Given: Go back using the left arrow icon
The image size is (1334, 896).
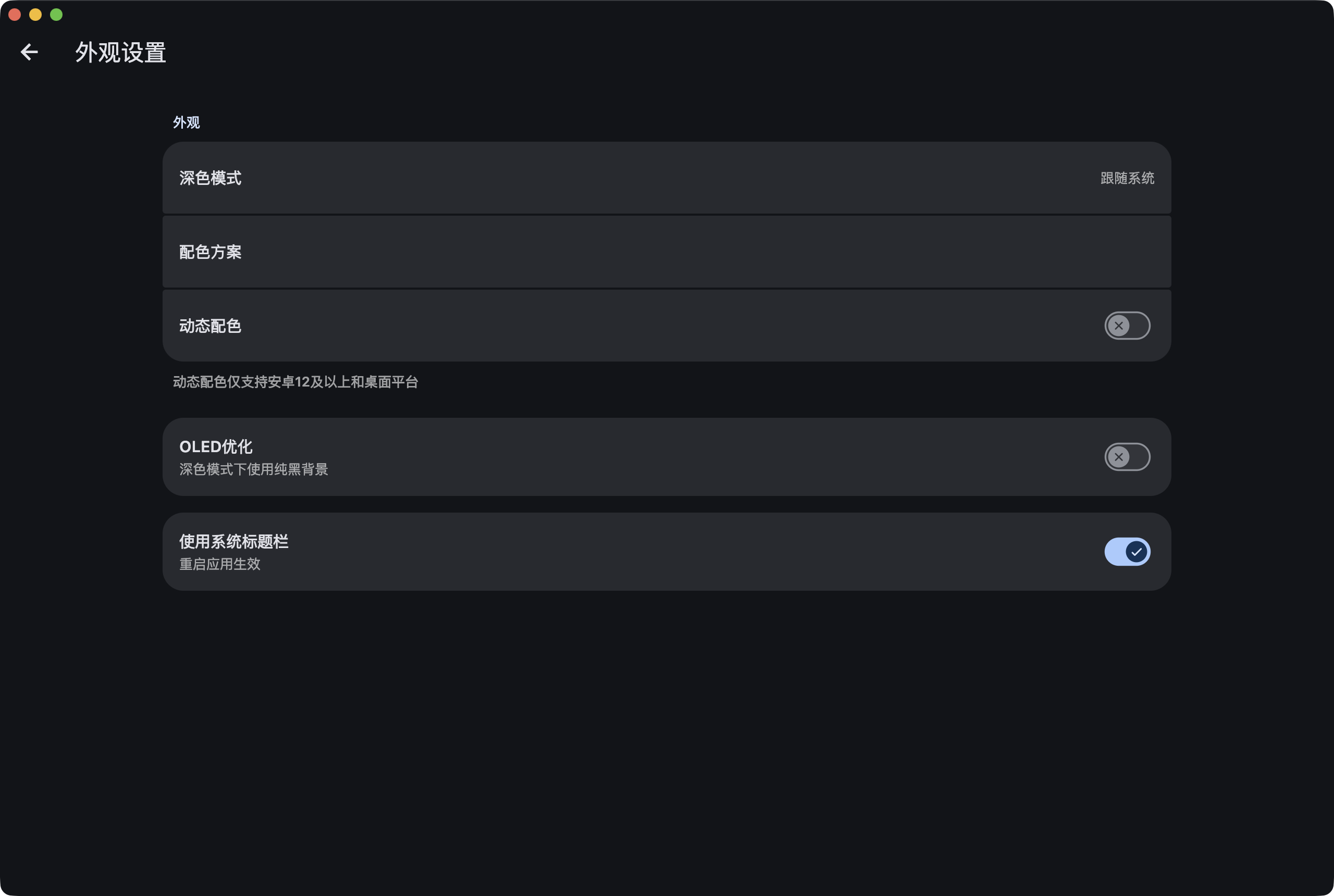Looking at the screenshot, I should click(29, 52).
